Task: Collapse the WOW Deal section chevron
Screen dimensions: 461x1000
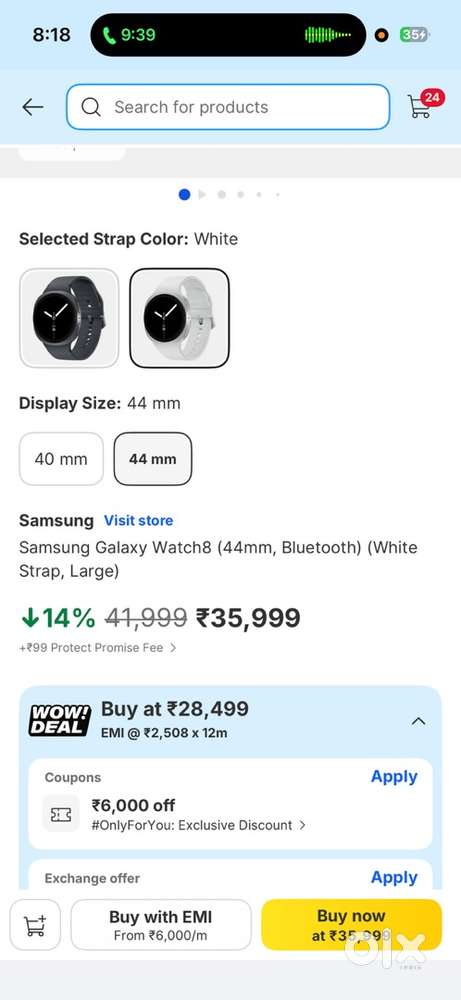Action: coord(418,721)
